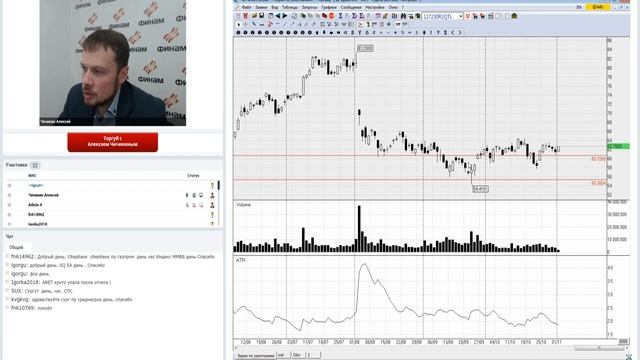Click the red Торгуй с Алексеем Чичикиным button
Image resolution: width=640 pixels, height=360 pixels.
[x=113, y=142]
